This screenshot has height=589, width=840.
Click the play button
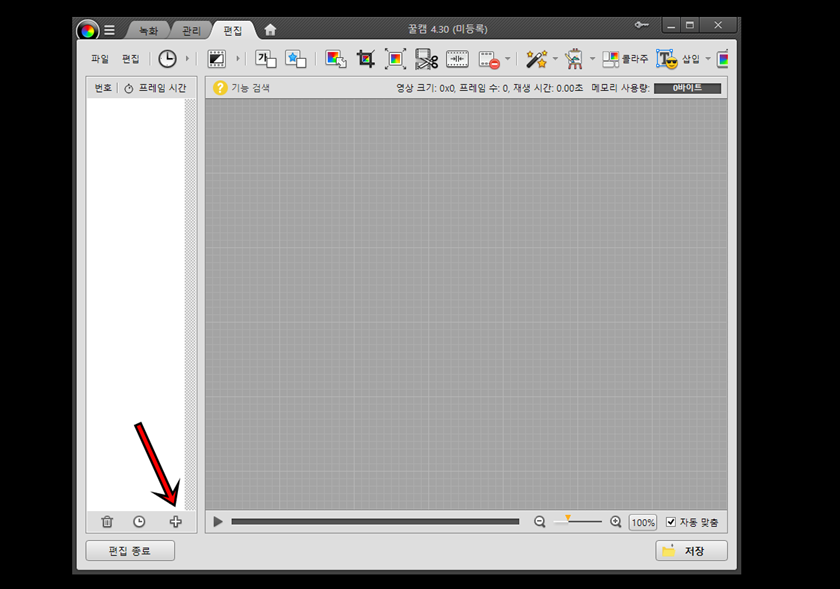(218, 521)
